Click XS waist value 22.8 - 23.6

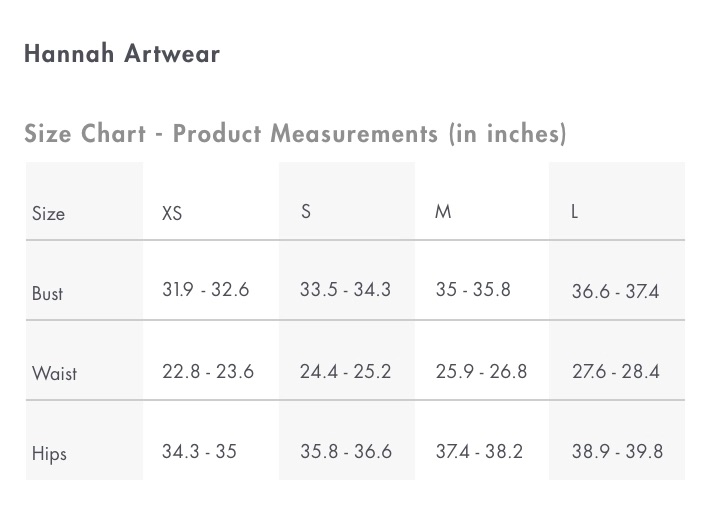(x=208, y=371)
